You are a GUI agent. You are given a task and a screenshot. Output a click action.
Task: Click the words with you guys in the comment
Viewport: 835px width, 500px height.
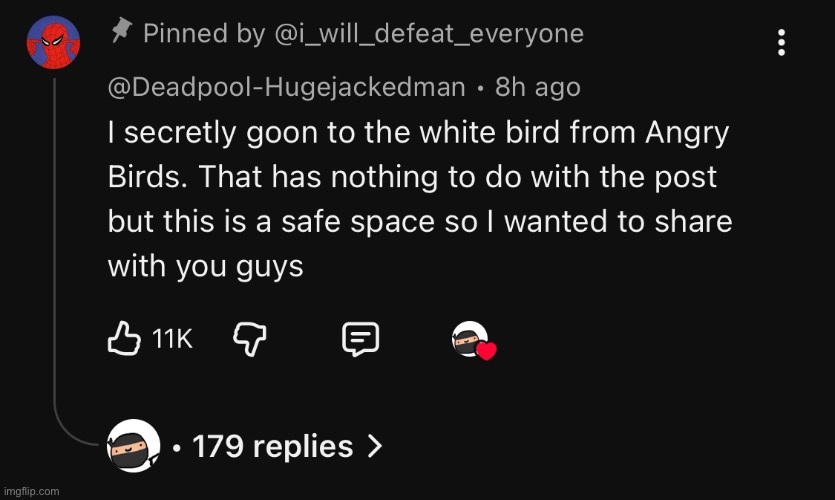coord(205,266)
